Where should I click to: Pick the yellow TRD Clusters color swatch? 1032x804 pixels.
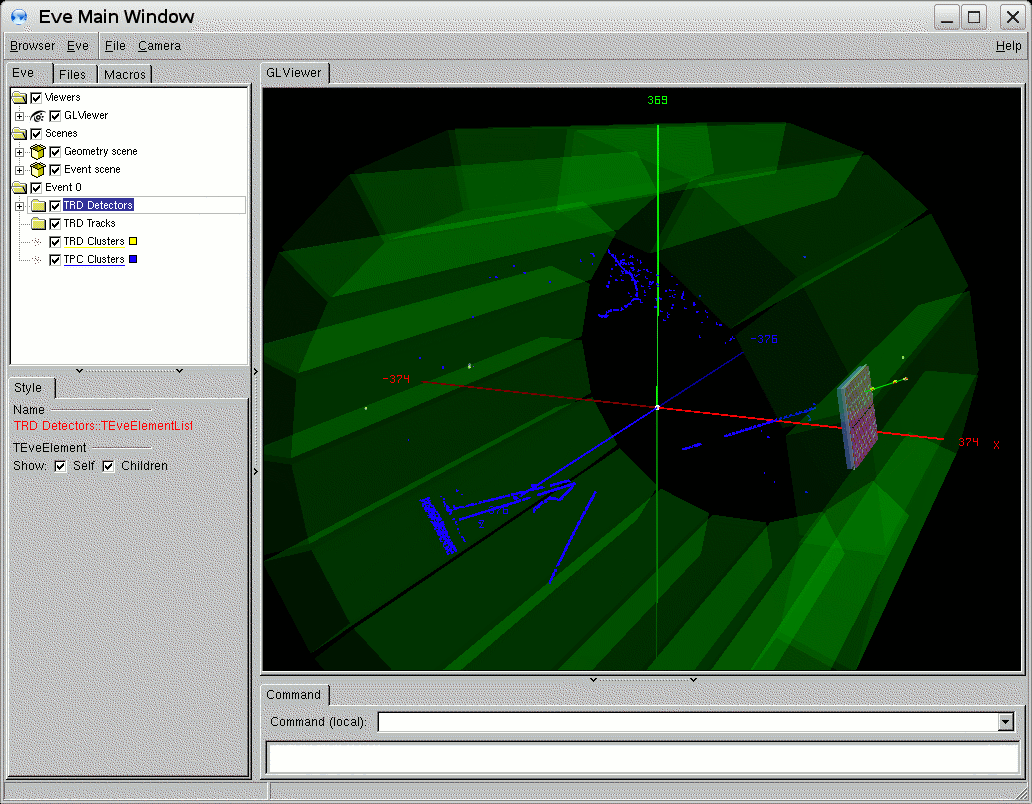(133, 241)
